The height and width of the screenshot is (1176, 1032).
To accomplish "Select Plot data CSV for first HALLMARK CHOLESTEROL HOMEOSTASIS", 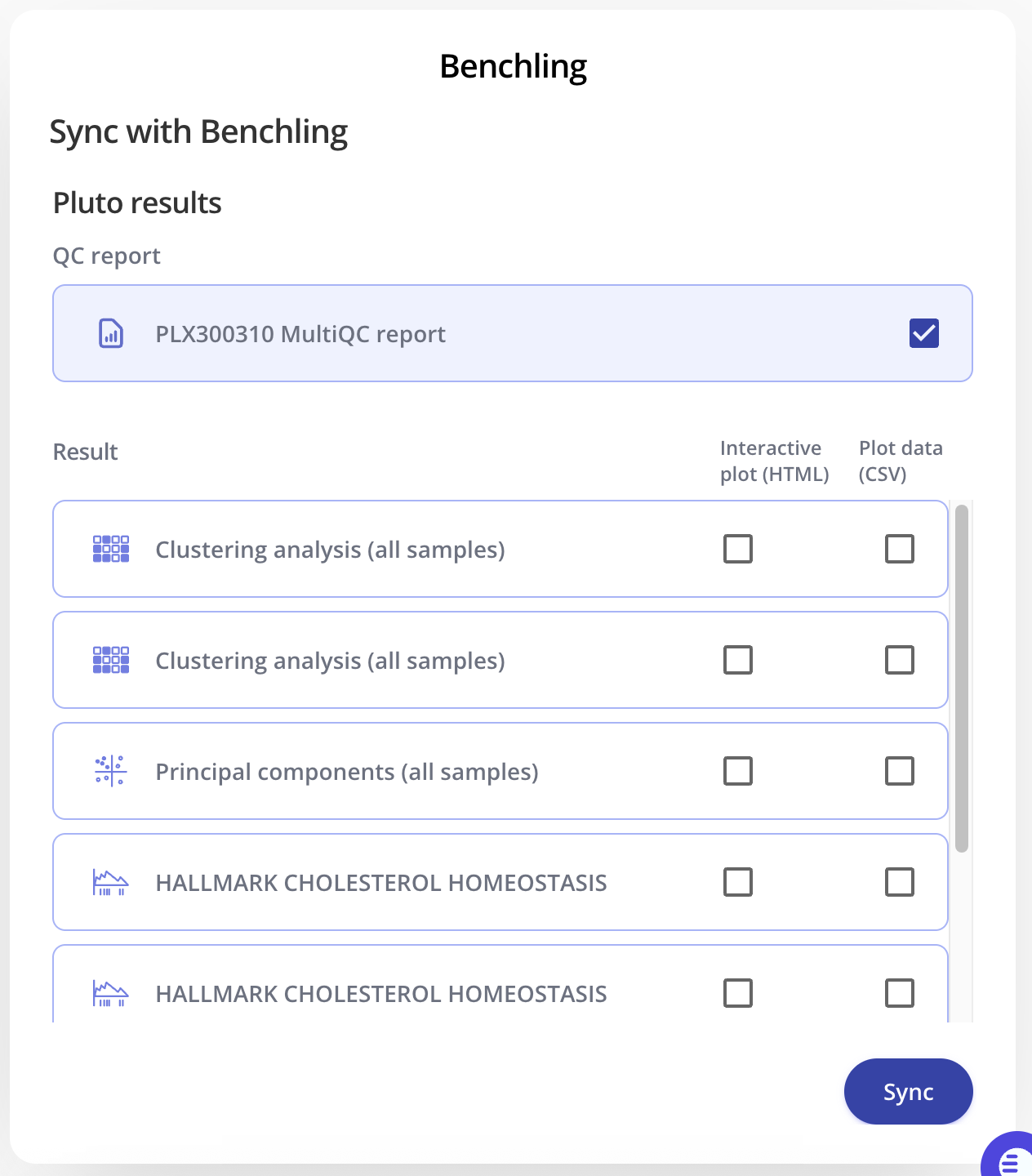I will click(x=900, y=882).
